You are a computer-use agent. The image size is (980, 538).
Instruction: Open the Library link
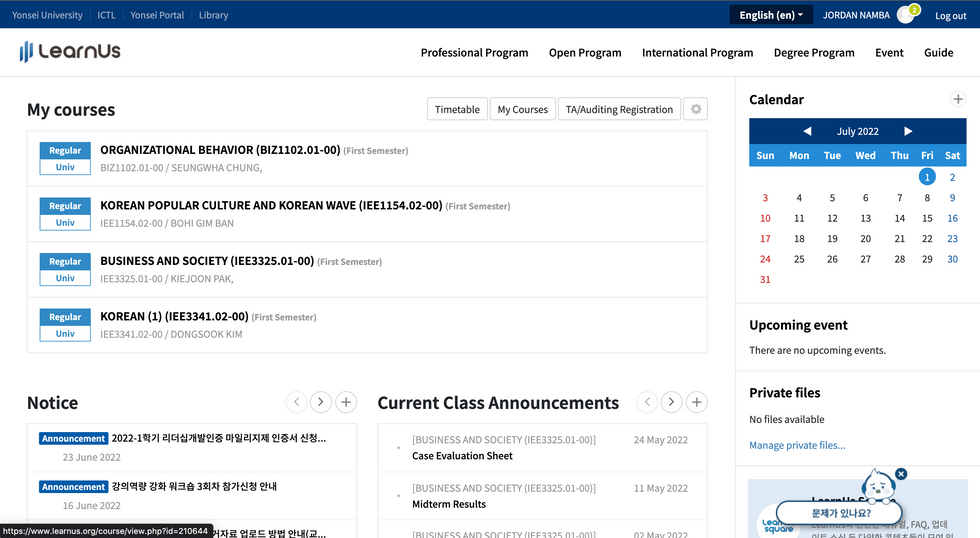[x=213, y=15]
